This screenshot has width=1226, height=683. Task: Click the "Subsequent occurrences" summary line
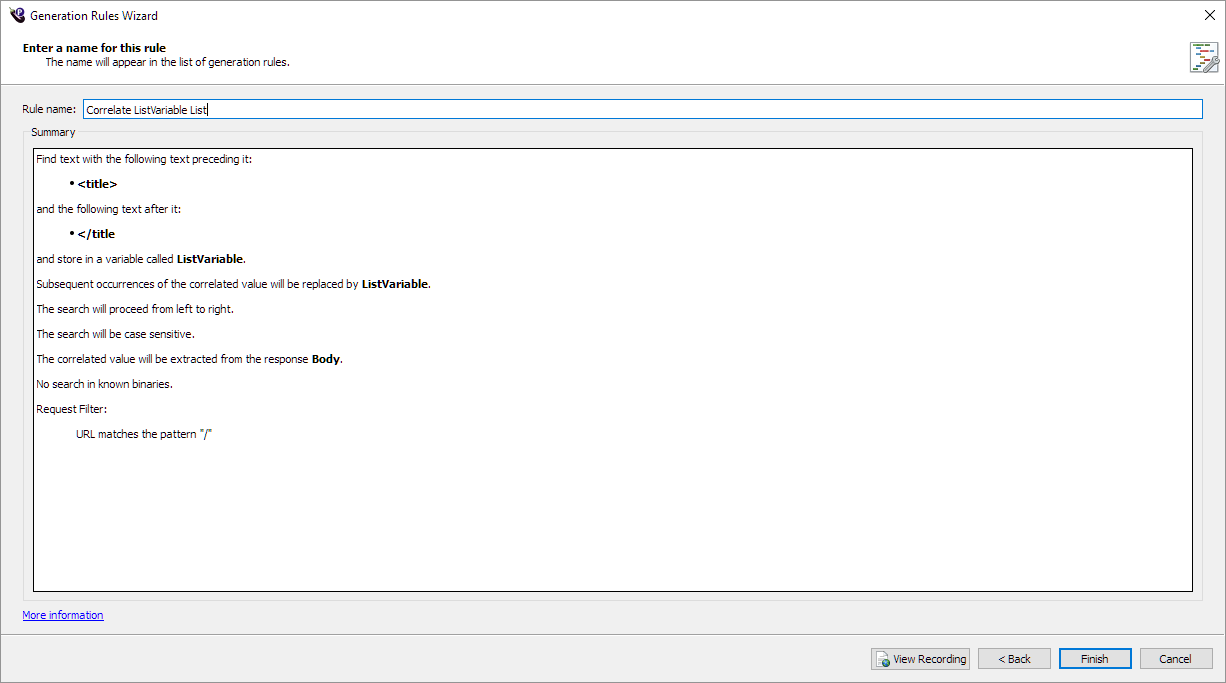click(233, 284)
